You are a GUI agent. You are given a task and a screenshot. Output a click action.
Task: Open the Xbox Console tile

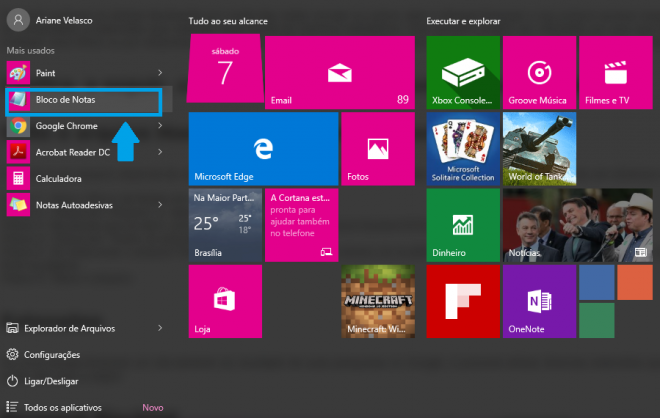463,72
